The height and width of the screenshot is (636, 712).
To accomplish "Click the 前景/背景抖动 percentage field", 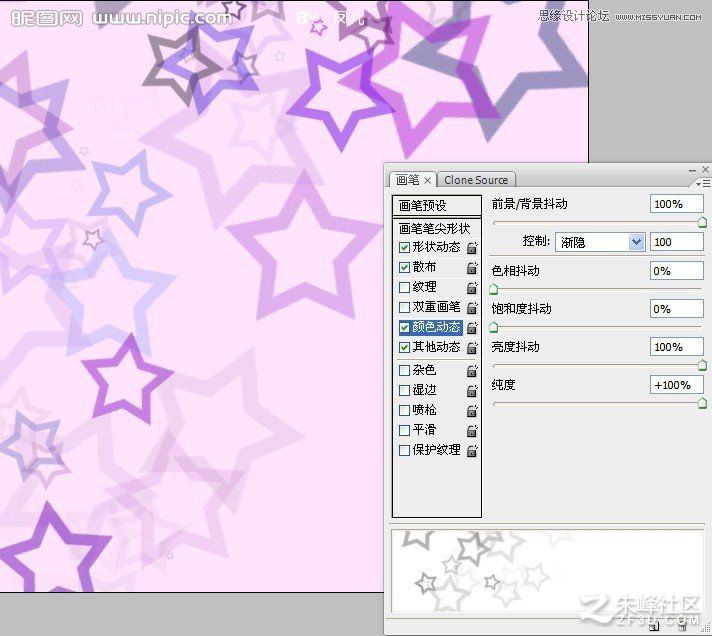I will coord(677,204).
